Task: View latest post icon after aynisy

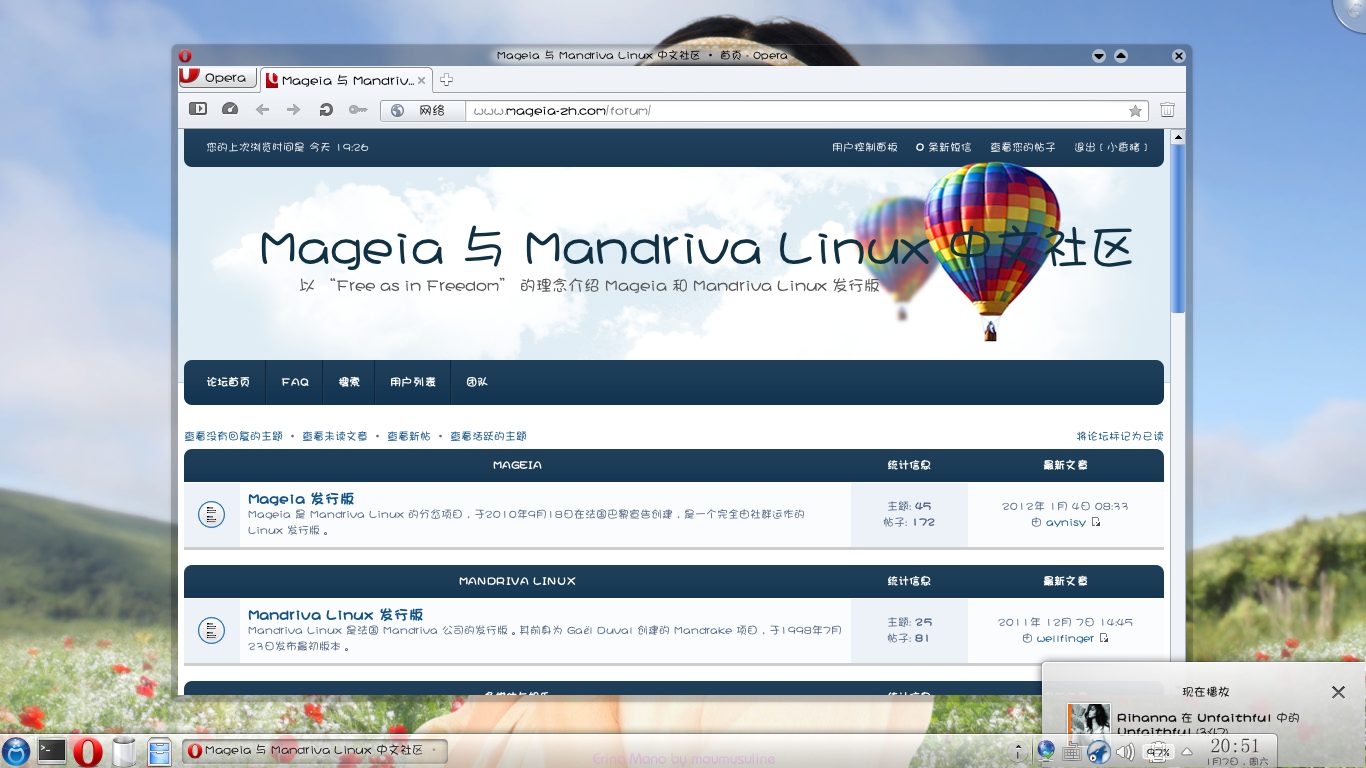Action: 1096,522
